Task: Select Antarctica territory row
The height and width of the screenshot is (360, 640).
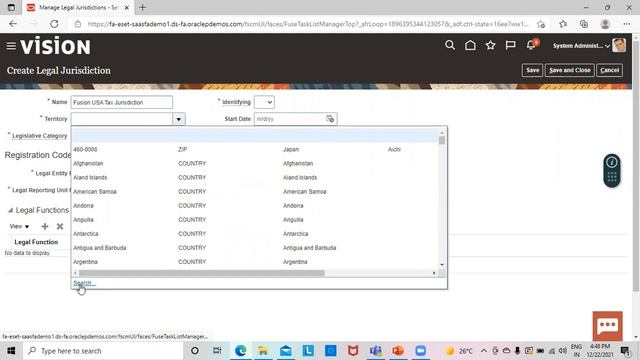Action: [256, 234]
